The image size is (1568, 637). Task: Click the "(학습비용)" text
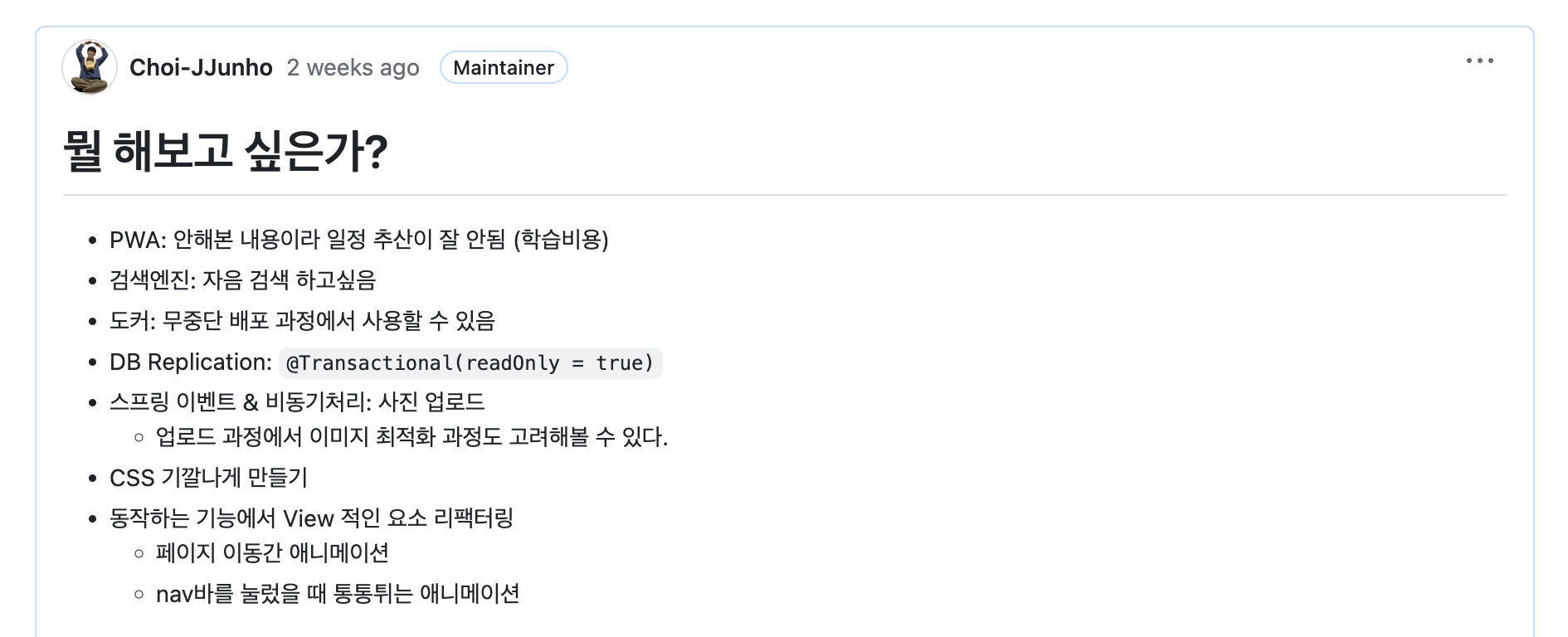click(561, 240)
